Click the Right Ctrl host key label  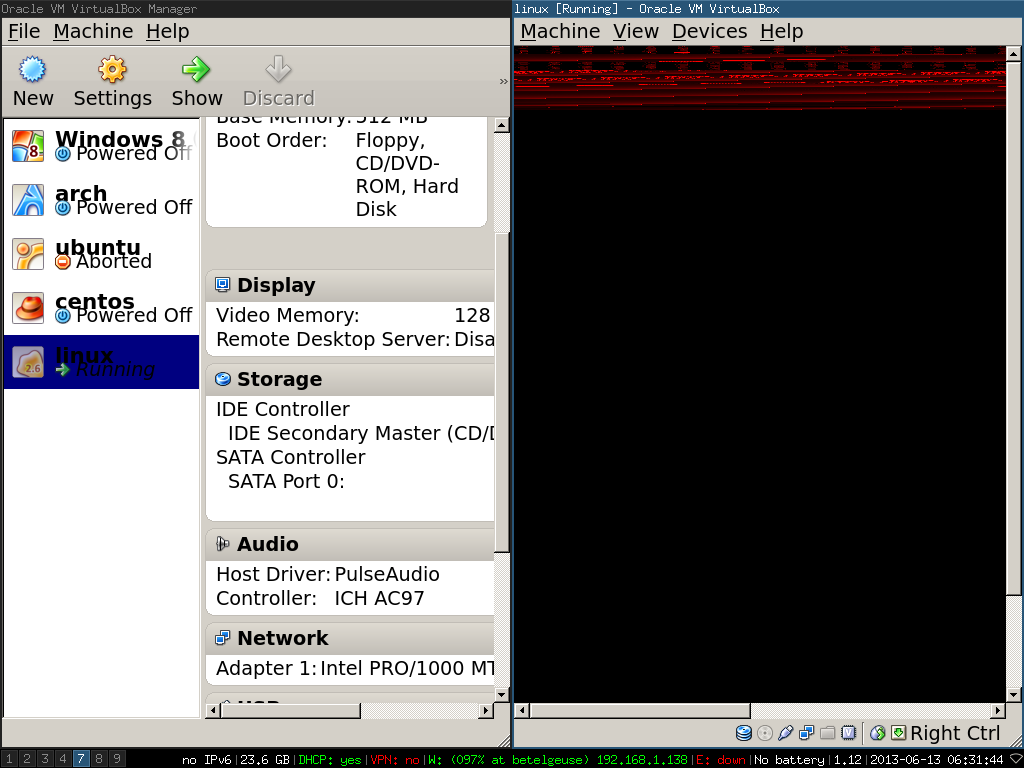pos(955,733)
